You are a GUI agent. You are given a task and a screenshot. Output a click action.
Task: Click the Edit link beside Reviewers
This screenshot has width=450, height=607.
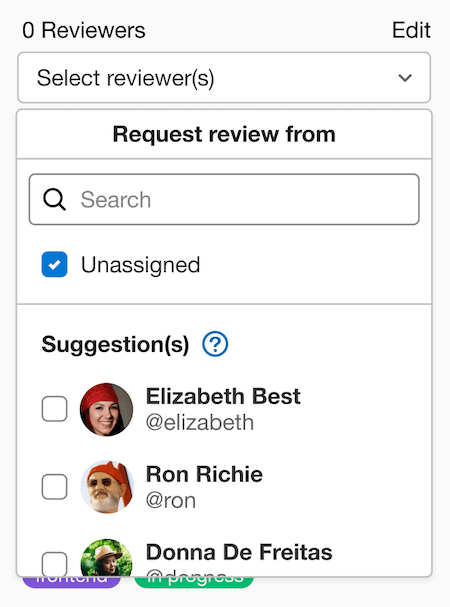411,30
